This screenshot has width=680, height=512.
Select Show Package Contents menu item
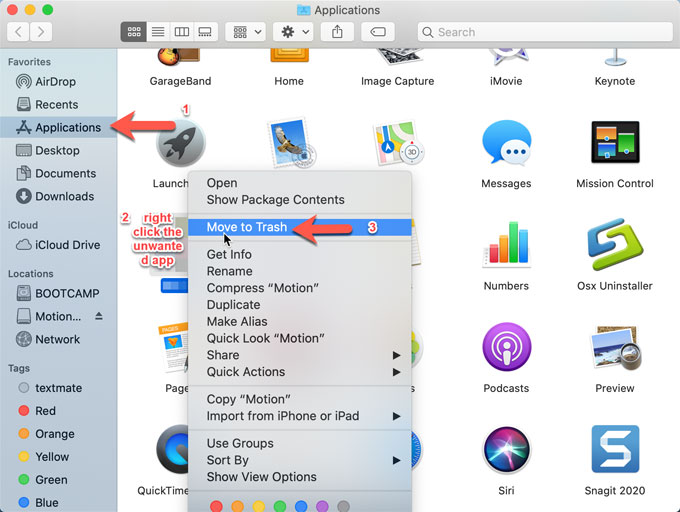275,200
